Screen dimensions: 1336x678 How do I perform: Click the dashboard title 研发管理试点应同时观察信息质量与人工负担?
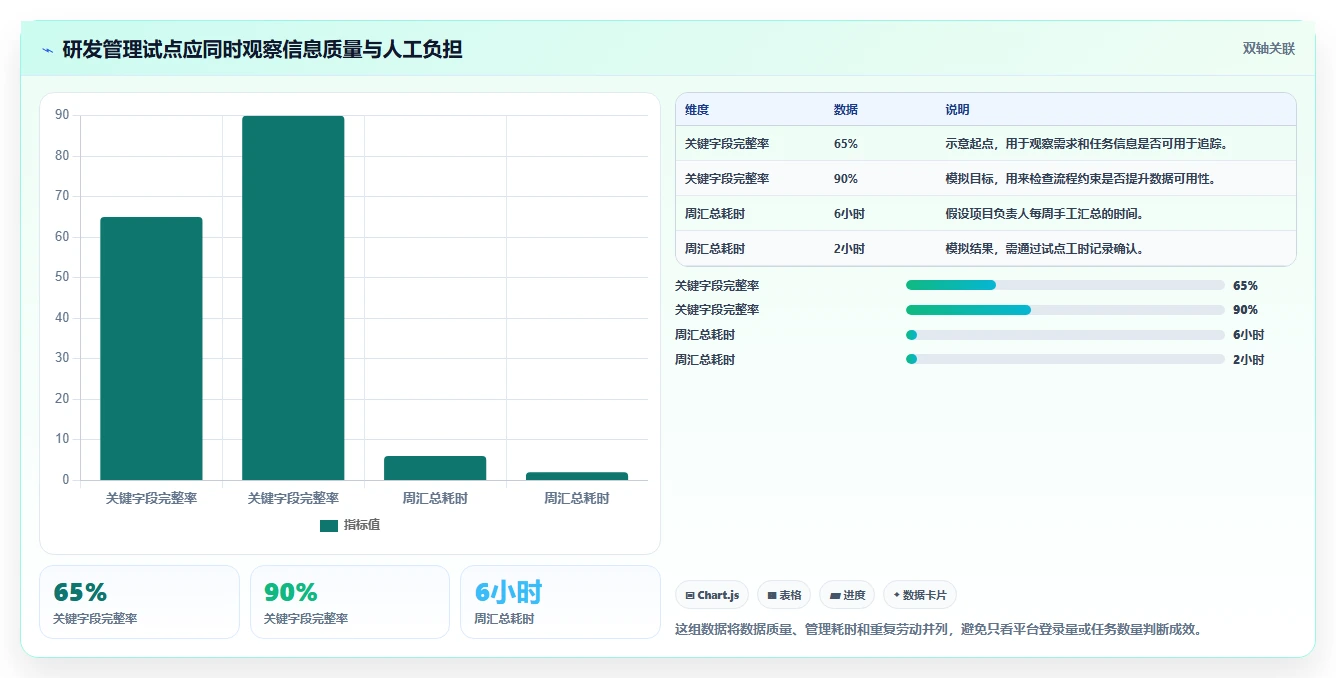pos(262,49)
